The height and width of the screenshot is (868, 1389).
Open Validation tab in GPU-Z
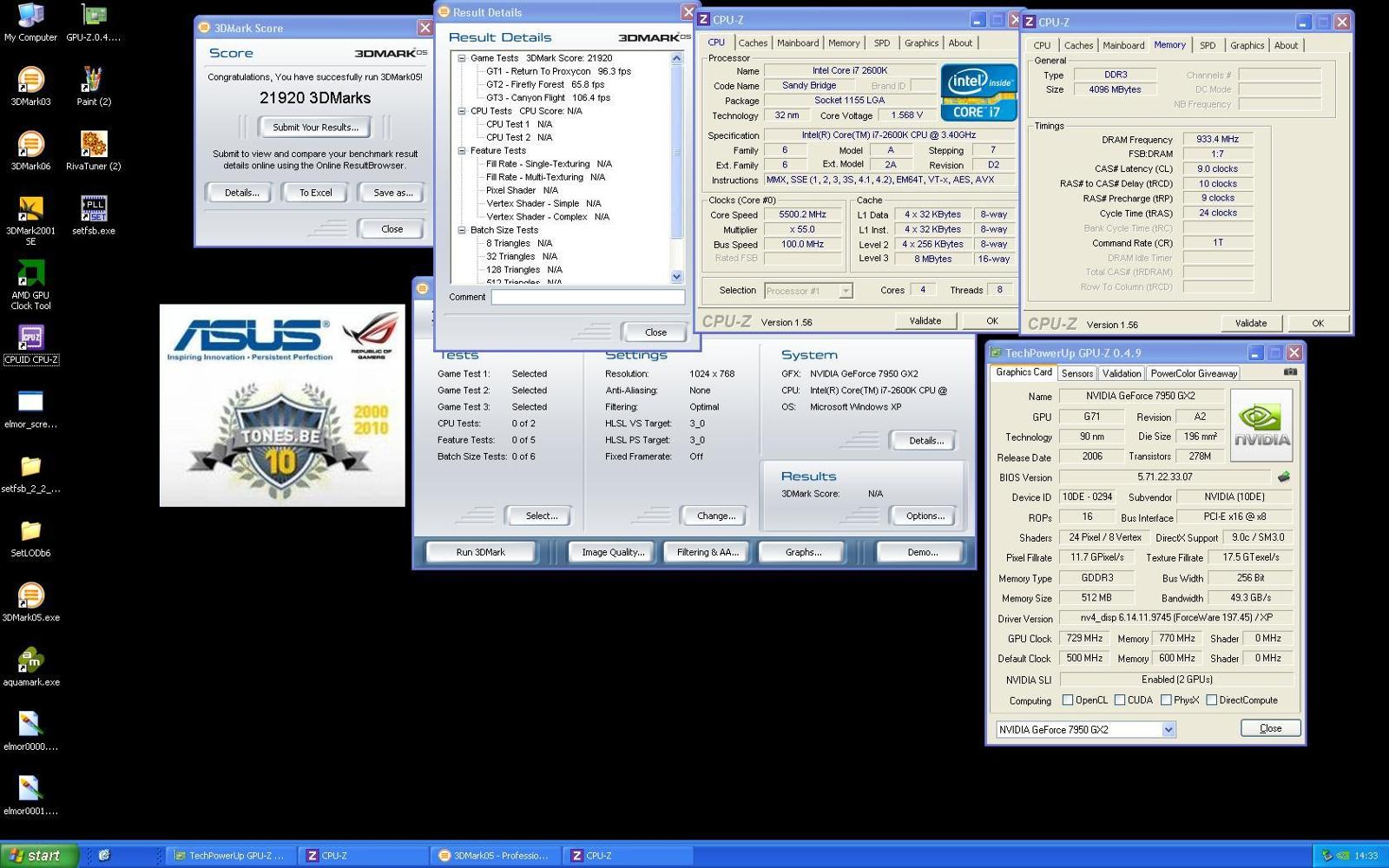click(x=1122, y=373)
